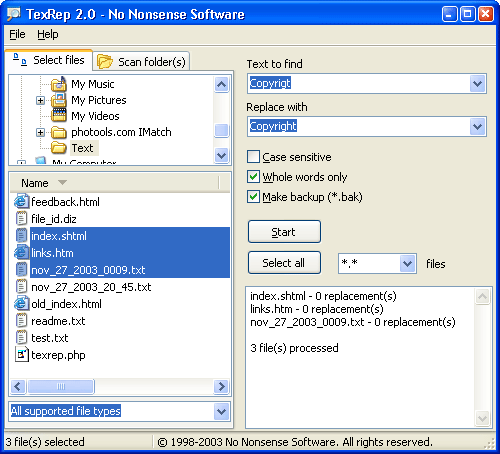Click the readme.txt file icon
The width and height of the screenshot is (500, 454).
pos(21,321)
